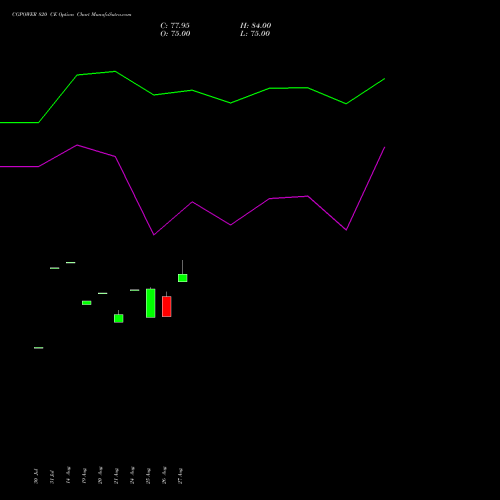500x500 pixels.
Task: Click the 27 Aug green candlestick
Action: [182, 278]
